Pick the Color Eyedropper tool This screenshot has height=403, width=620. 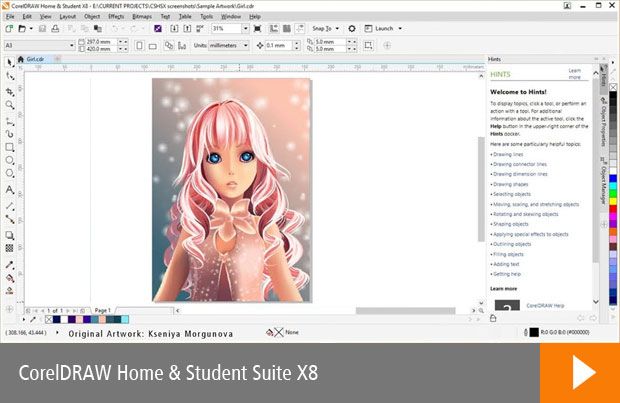(x=9, y=264)
